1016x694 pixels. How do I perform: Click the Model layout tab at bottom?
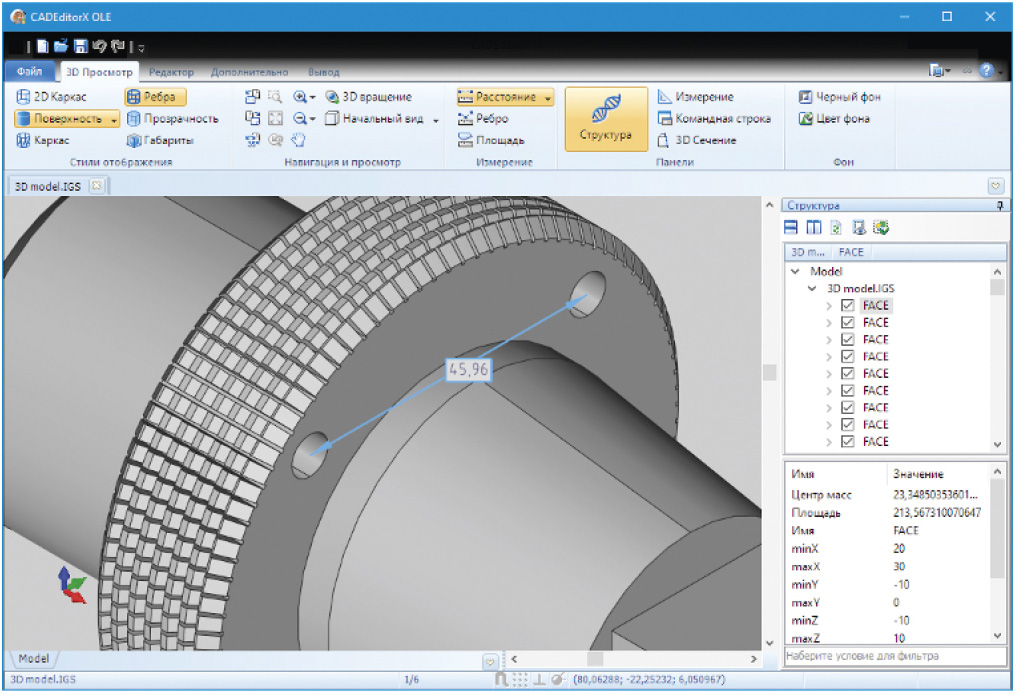(34, 658)
